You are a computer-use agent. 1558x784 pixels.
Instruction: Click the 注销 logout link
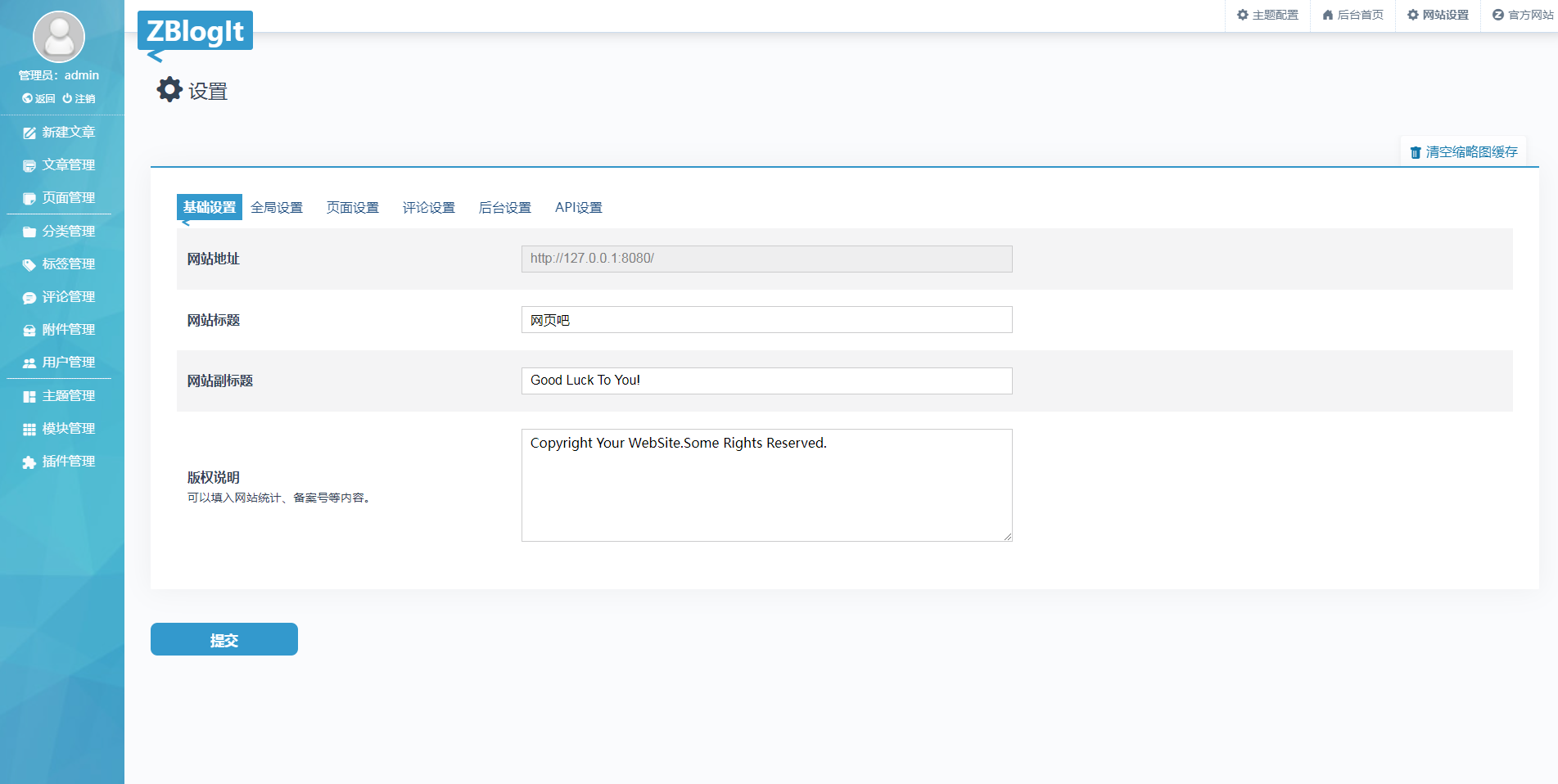(79, 98)
